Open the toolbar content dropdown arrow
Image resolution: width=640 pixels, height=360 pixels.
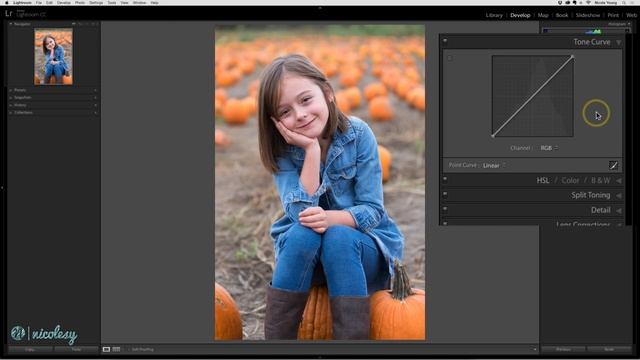point(535,349)
